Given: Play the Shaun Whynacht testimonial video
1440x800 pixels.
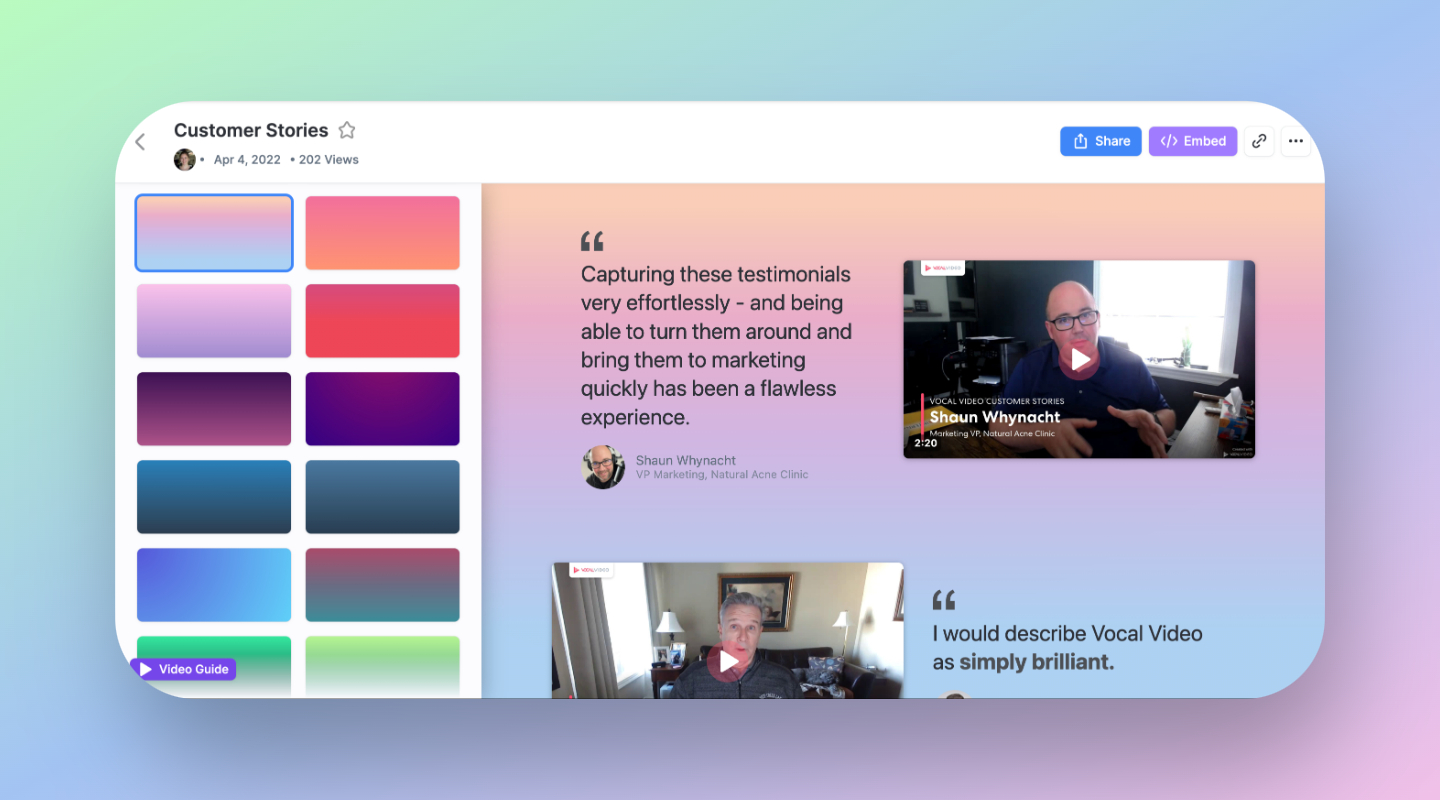Looking at the screenshot, I should click(1079, 359).
